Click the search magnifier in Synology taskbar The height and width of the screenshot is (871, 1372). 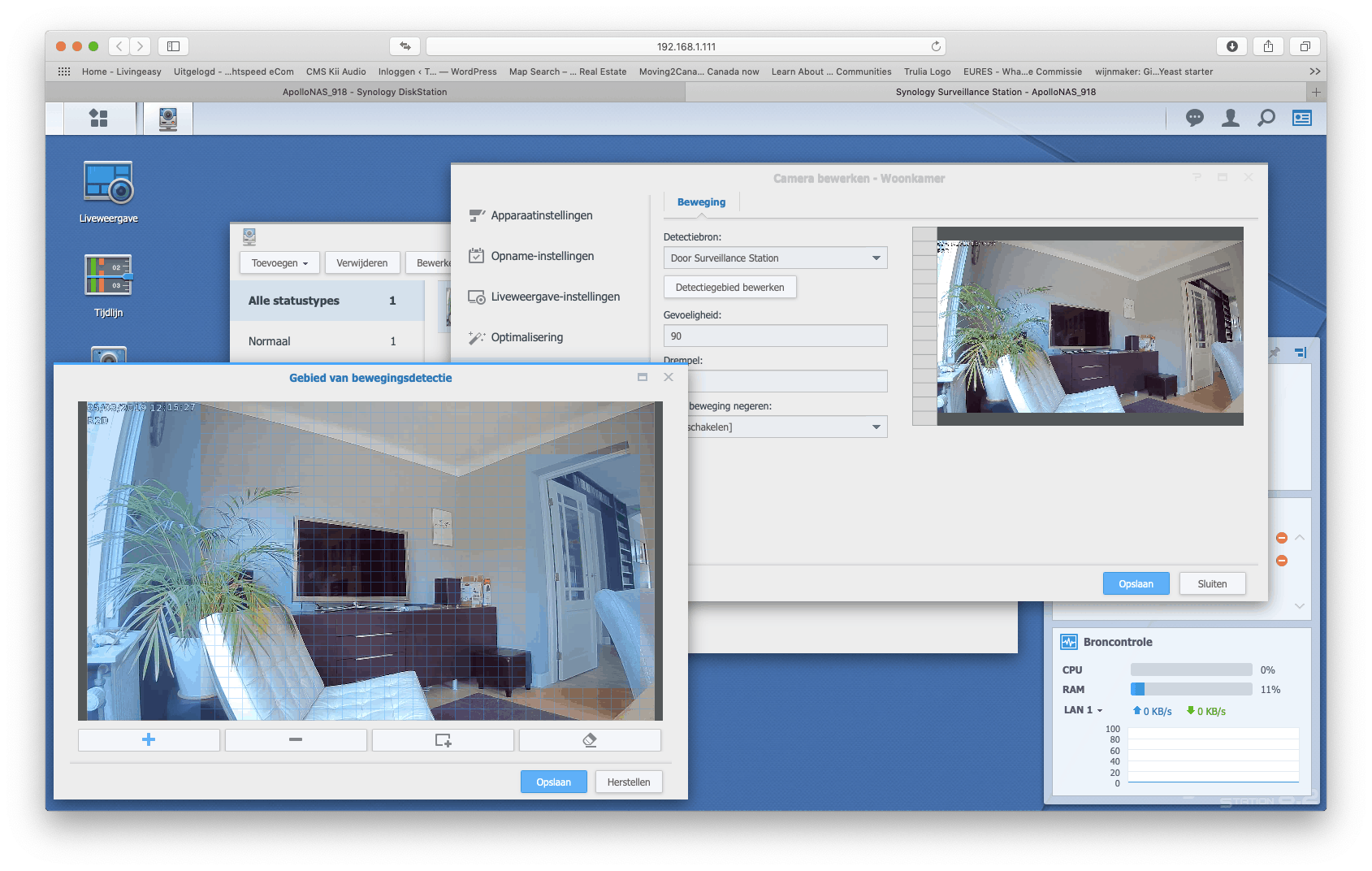(1266, 119)
